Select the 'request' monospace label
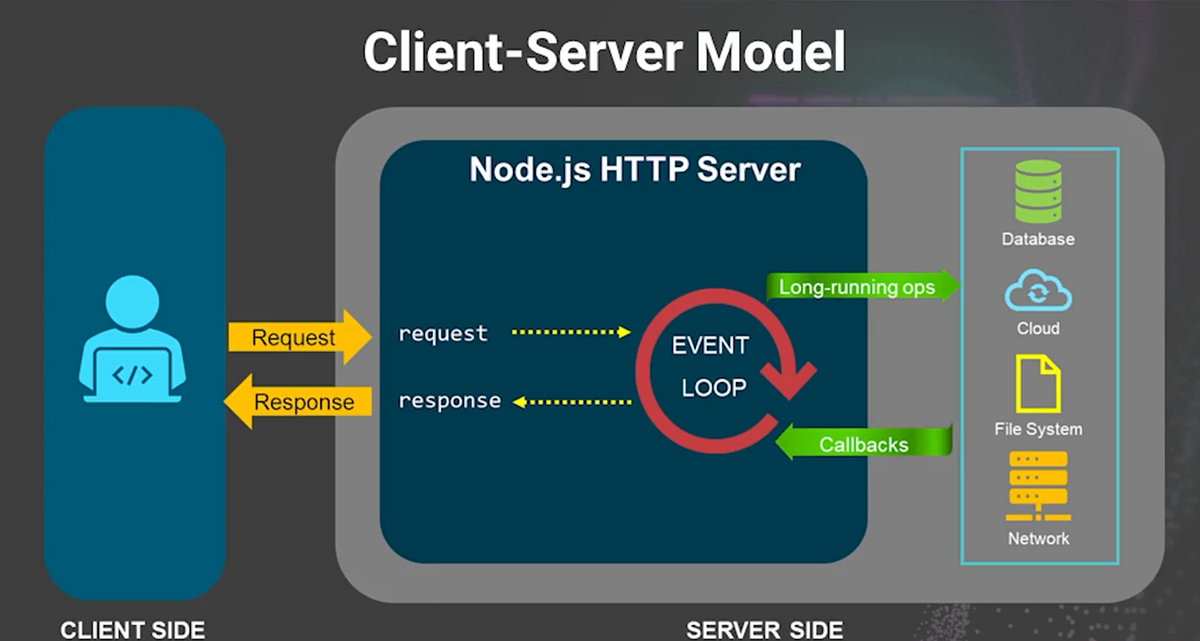1200x641 pixels. (x=443, y=334)
